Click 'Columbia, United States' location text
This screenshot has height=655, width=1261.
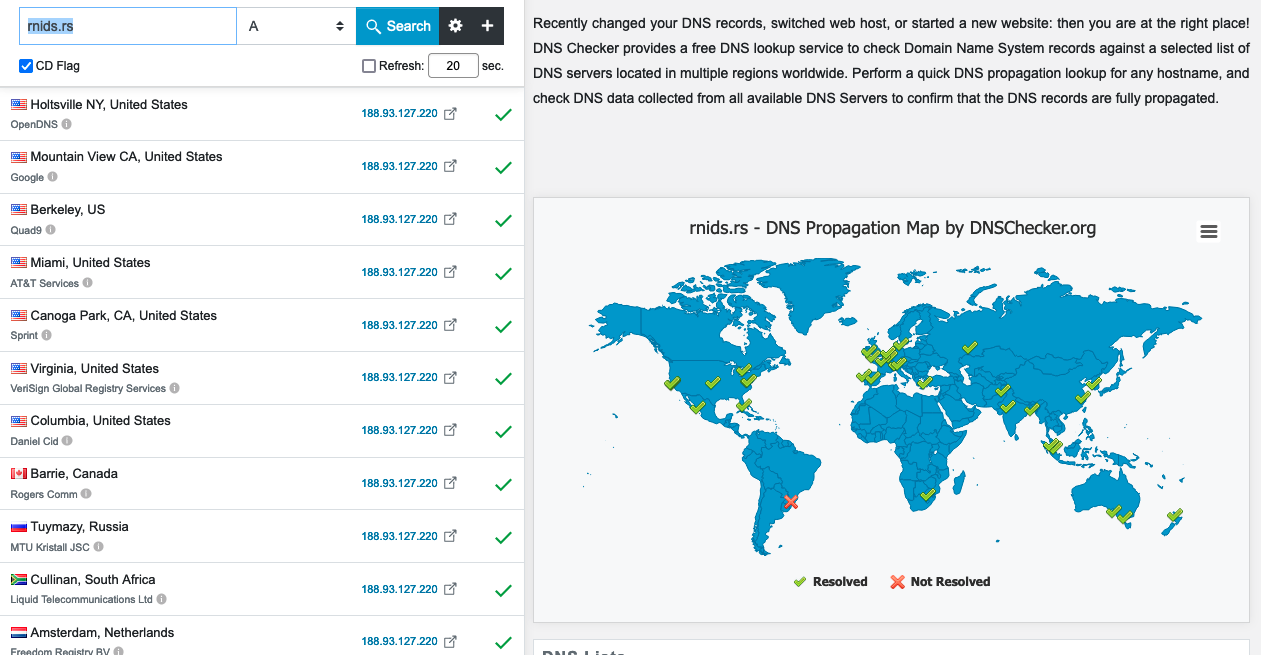pos(101,420)
